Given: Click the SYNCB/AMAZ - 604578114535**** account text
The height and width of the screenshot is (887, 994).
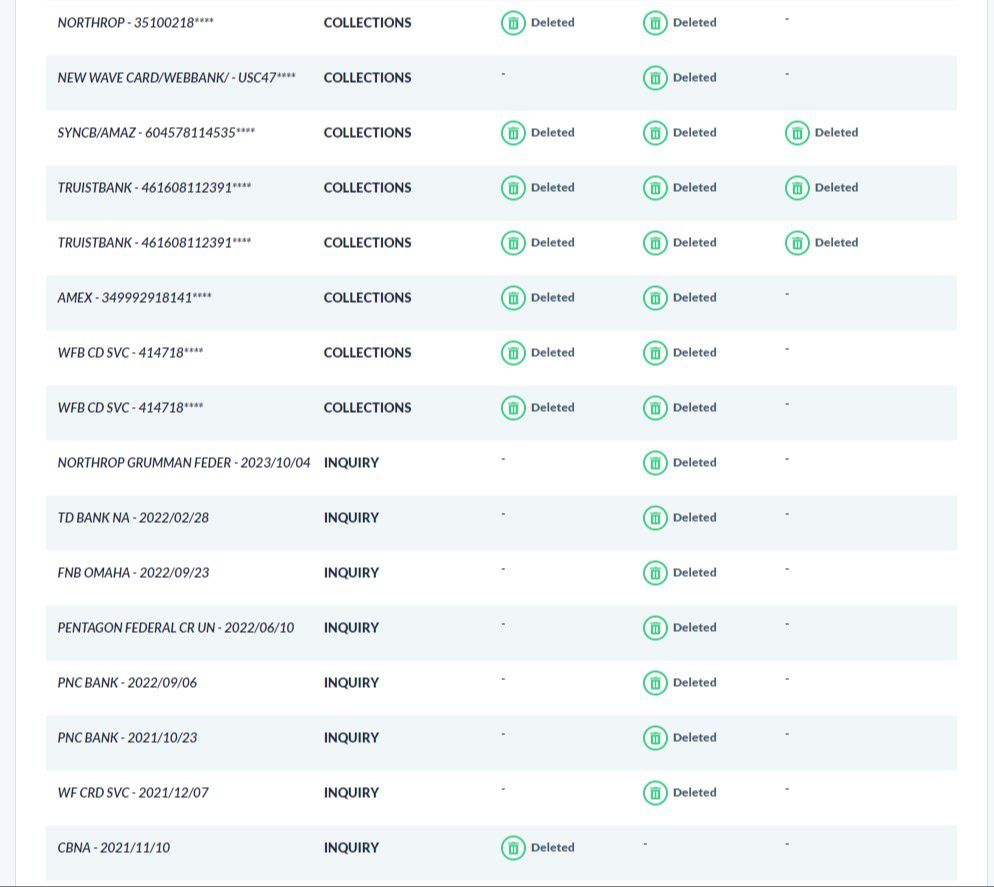Looking at the screenshot, I should pos(156,133).
